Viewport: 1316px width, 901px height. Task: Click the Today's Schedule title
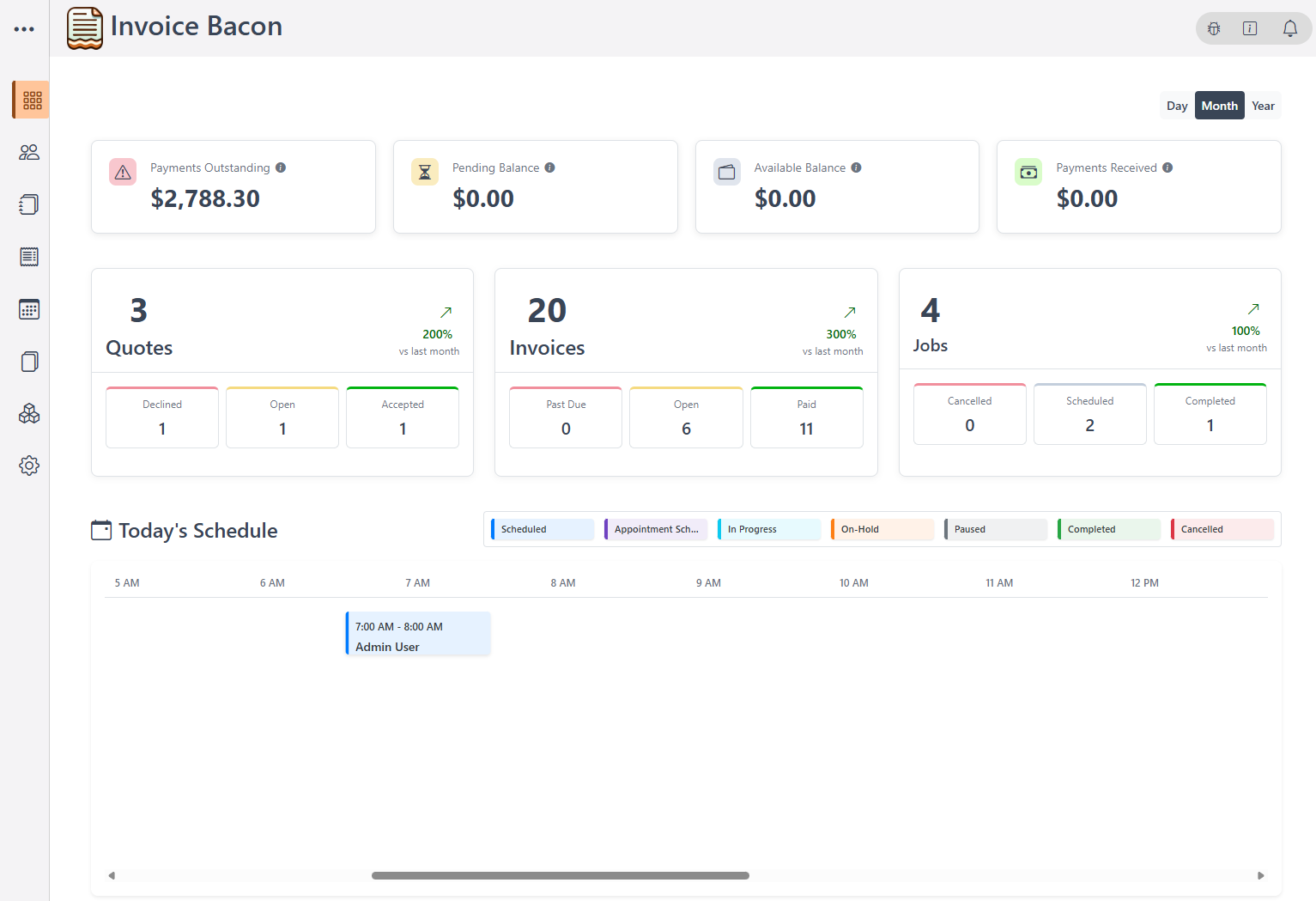tap(198, 531)
